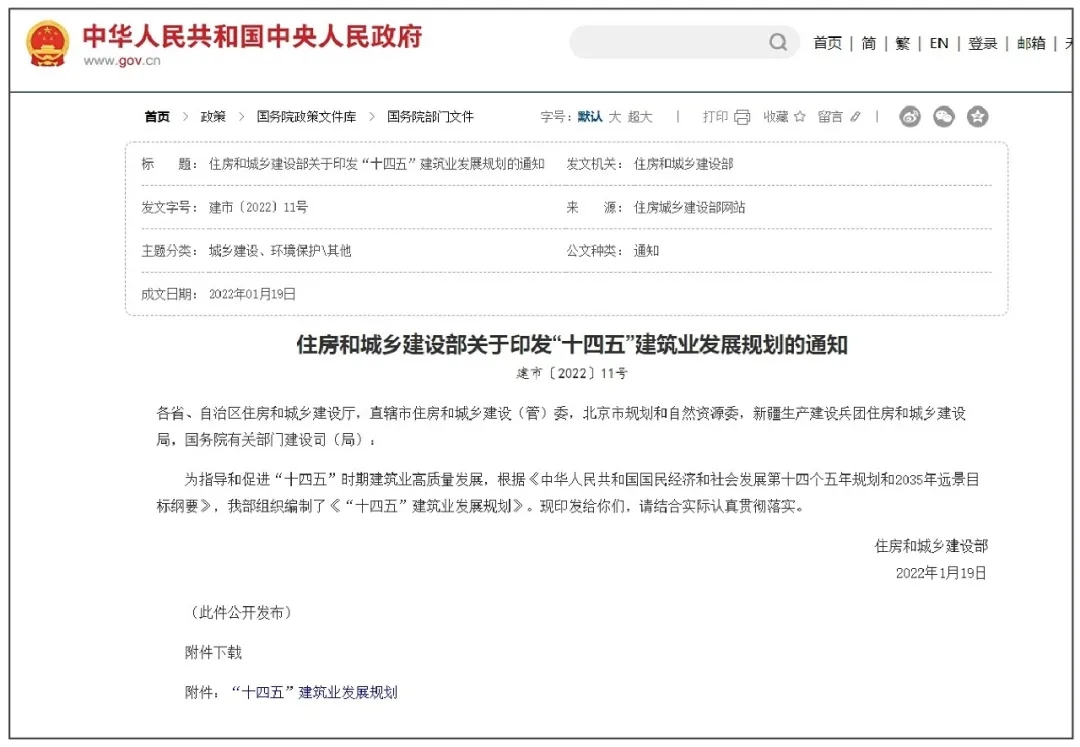This screenshot has height=747, width=1080.
Task: Open the 邮箱 mailbox link
Action: pos(1031,43)
